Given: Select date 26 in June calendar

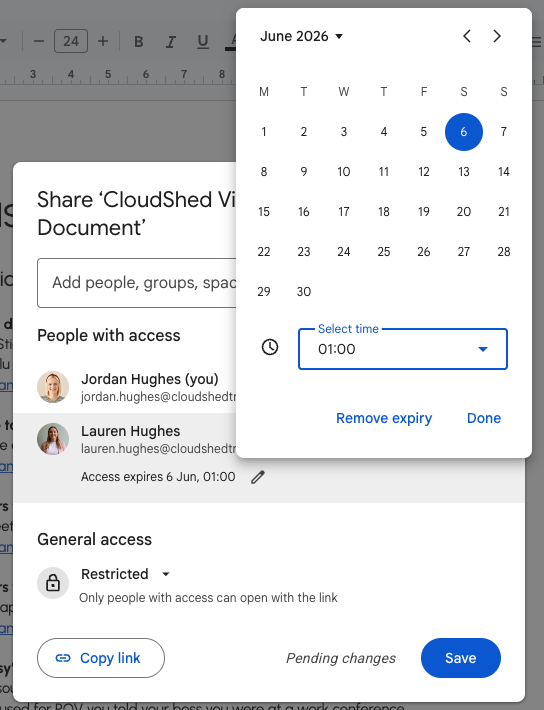Looking at the screenshot, I should tap(424, 251).
